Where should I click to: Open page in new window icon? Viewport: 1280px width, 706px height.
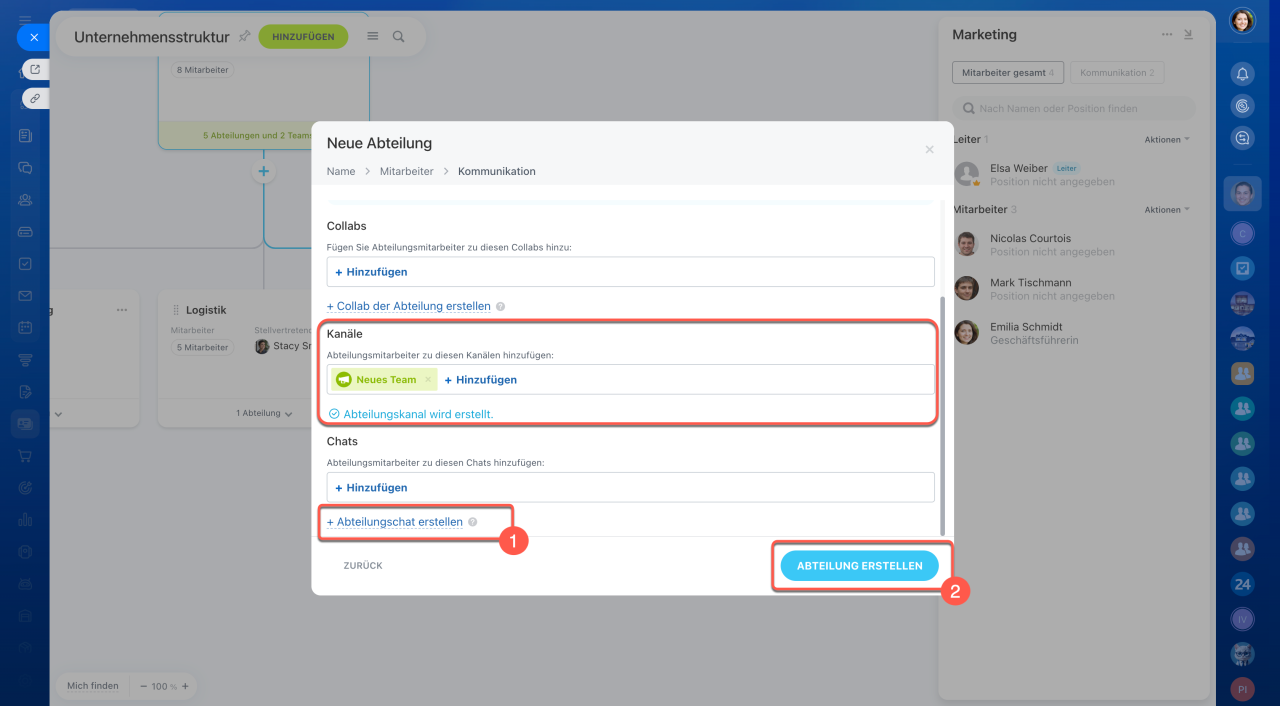(x=35, y=70)
